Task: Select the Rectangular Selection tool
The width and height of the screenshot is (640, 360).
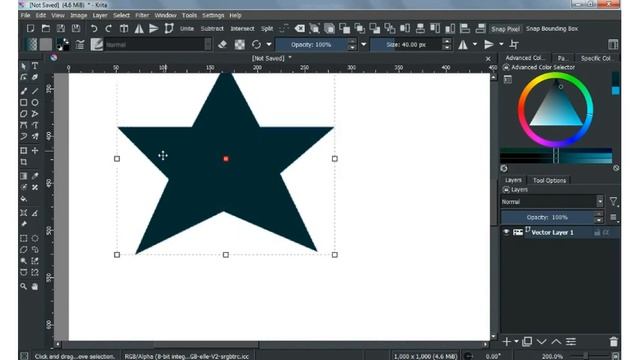Action: [x=24, y=238]
